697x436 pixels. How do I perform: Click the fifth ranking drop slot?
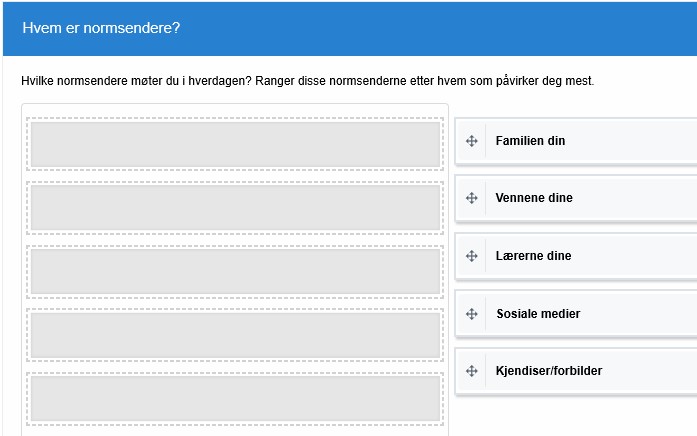click(x=235, y=398)
